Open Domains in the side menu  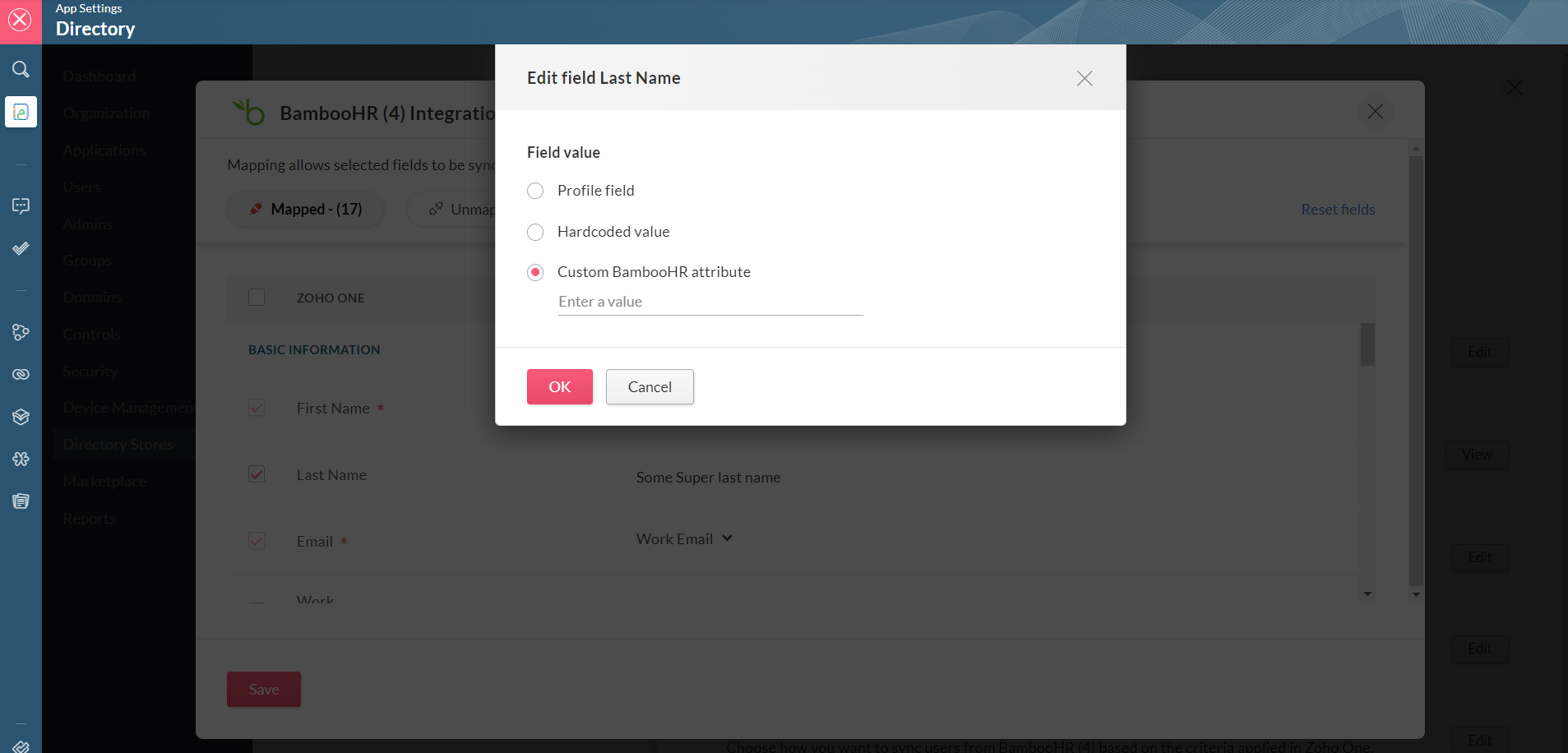(92, 298)
